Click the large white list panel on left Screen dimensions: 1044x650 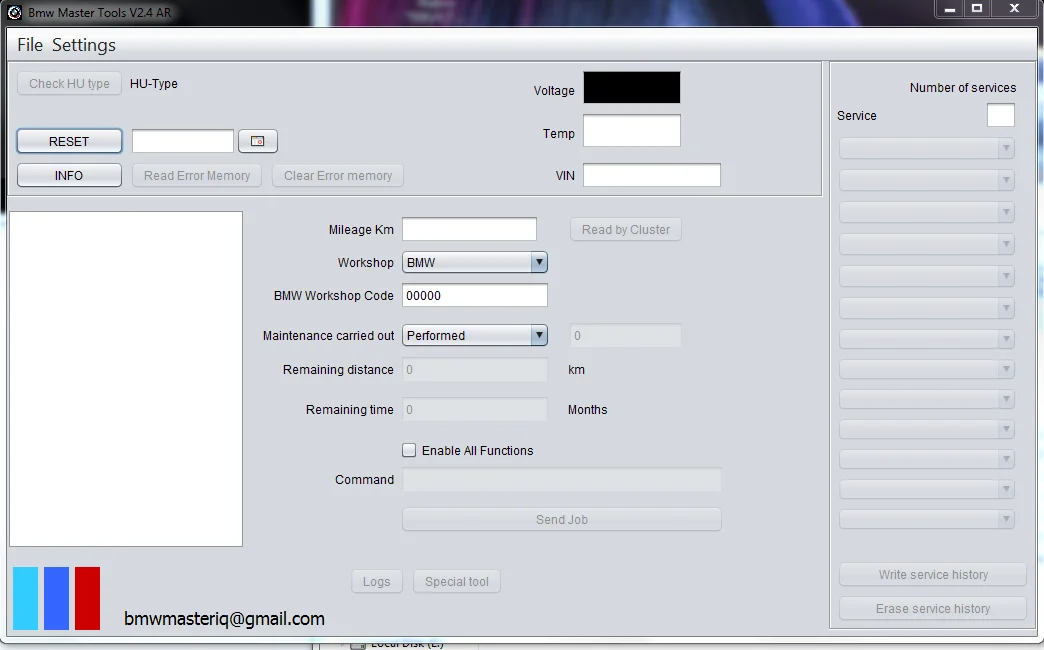(126, 378)
